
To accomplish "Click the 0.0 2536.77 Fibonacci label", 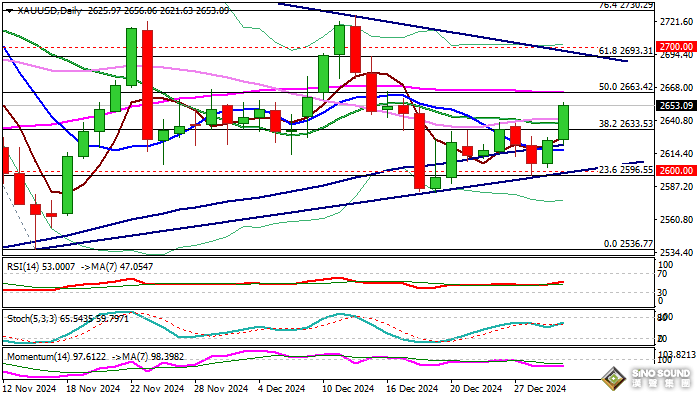I will (x=630, y=243).
